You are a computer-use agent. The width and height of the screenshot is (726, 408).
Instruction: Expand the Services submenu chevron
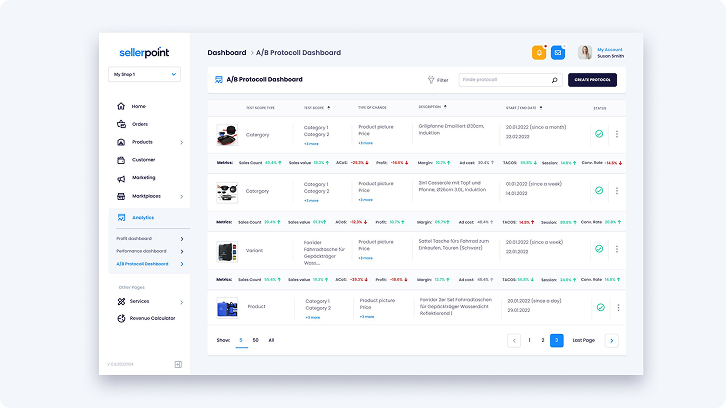click(182, 302)
